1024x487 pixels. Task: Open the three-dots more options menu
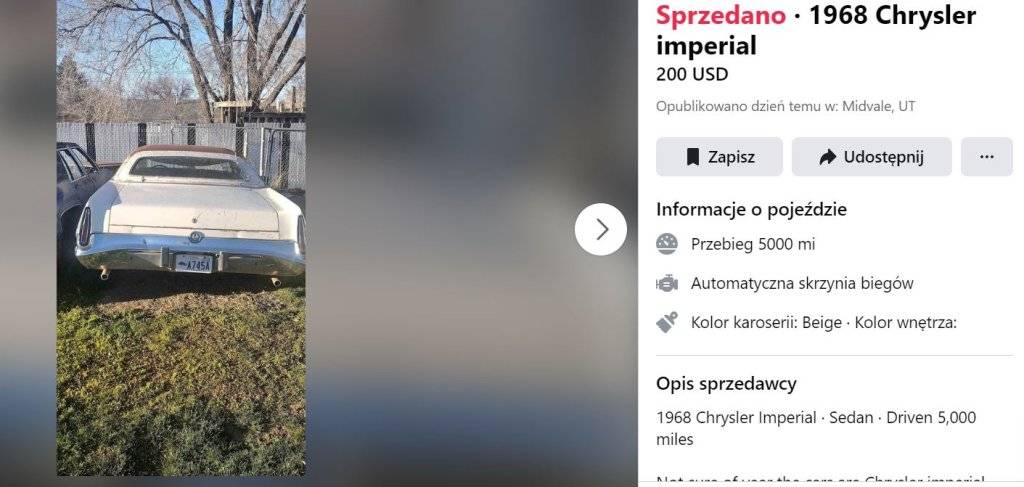click(987, 157)
